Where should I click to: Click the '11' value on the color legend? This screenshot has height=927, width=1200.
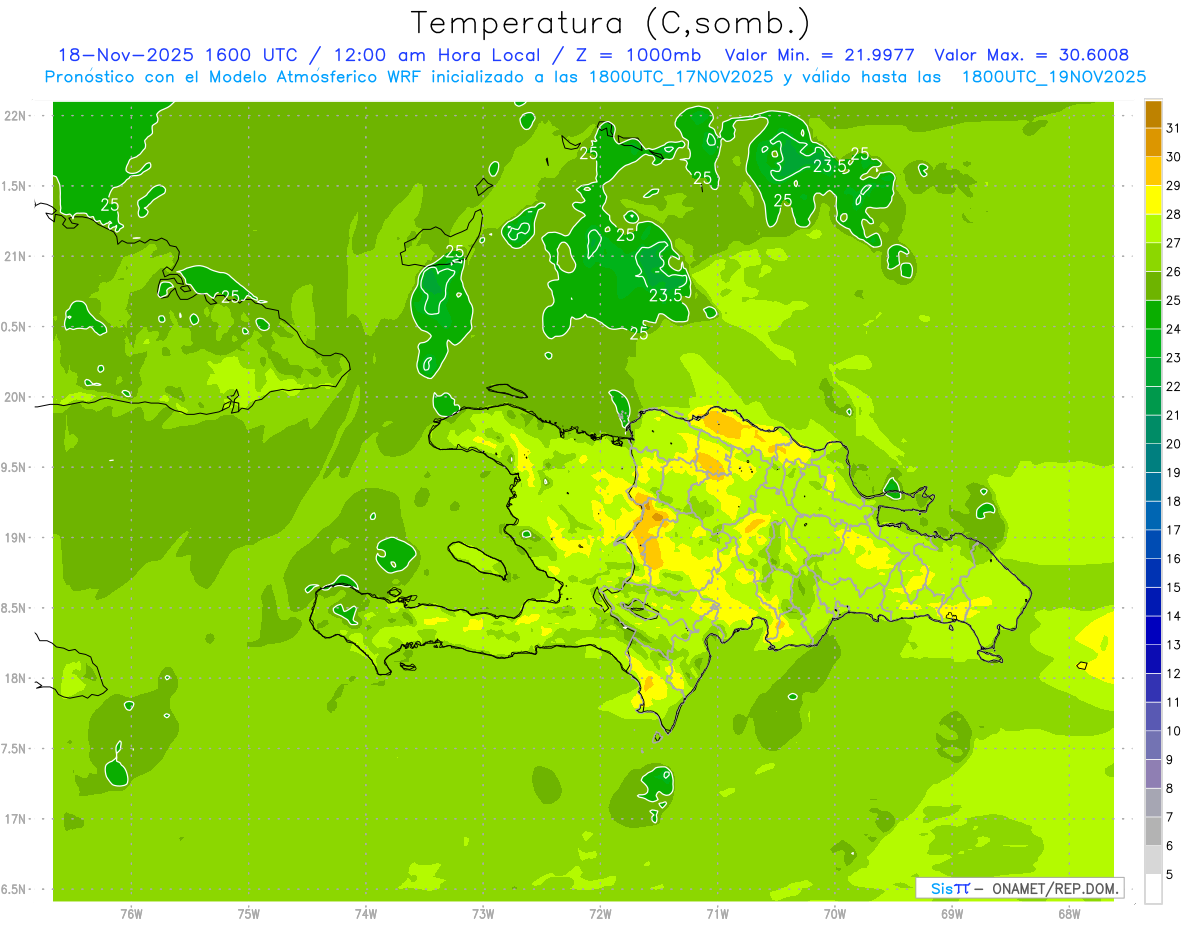(x=1174, y=702)
